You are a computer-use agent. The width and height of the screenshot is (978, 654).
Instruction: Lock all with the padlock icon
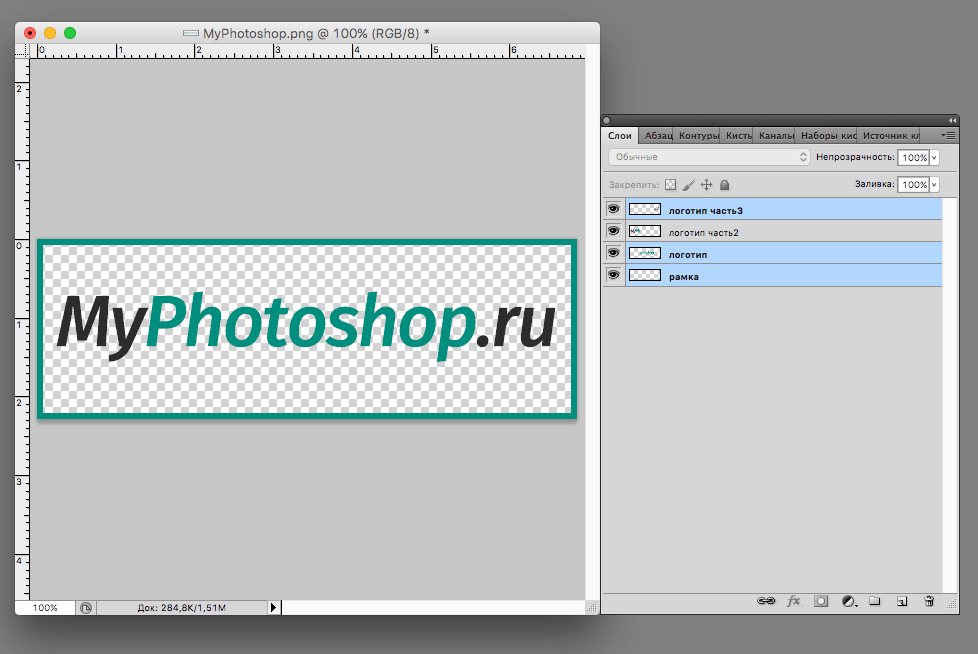click(x=724, y=184)
